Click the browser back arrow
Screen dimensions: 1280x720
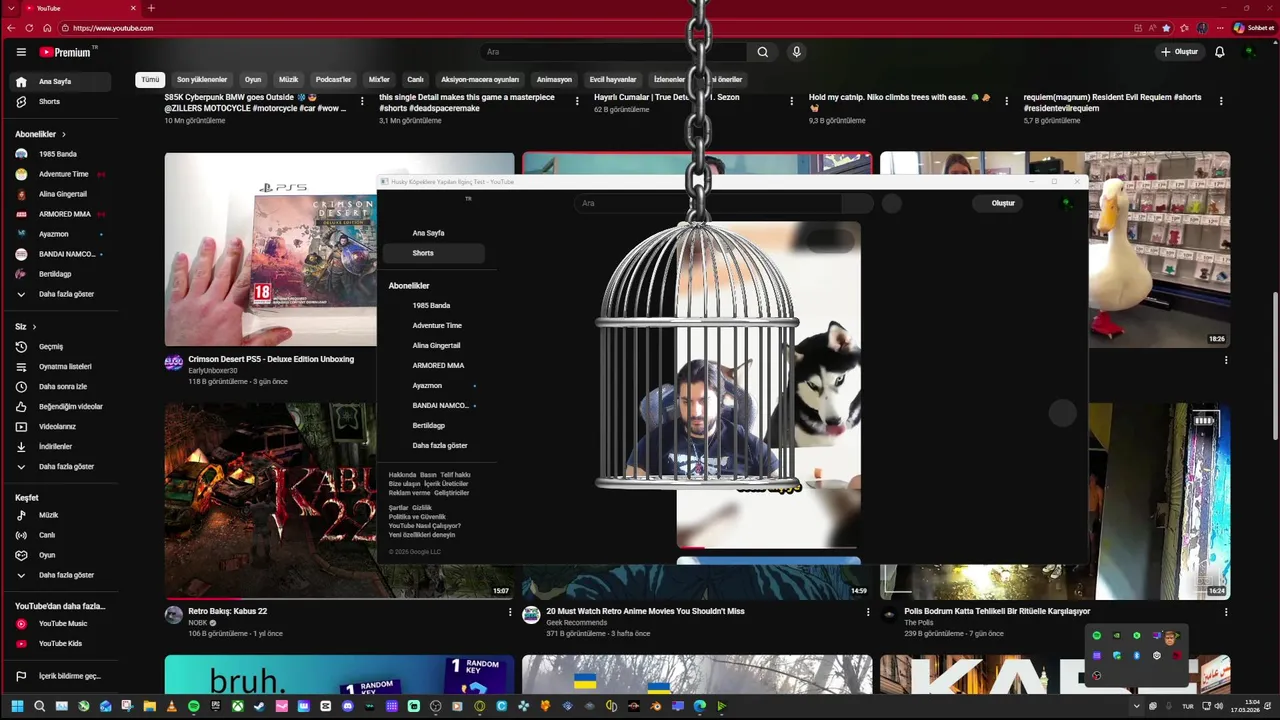tap(12, 28)
